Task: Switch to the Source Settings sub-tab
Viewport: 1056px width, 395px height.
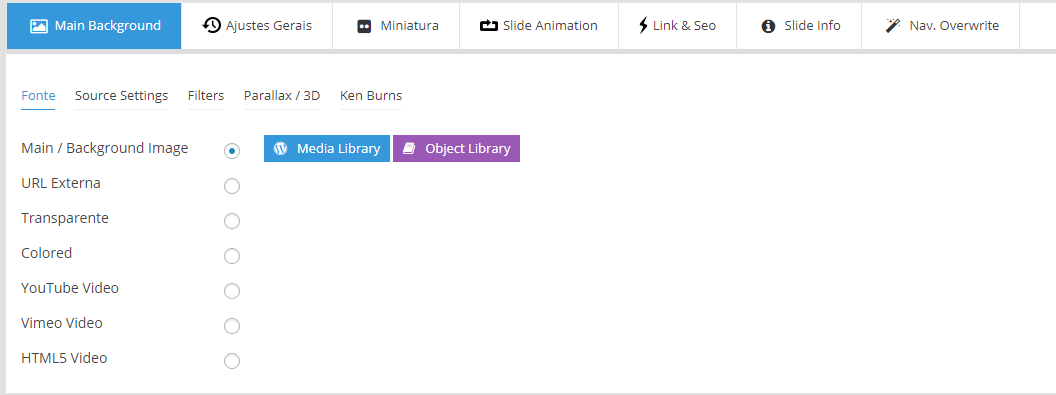Action: coord(121,96)
